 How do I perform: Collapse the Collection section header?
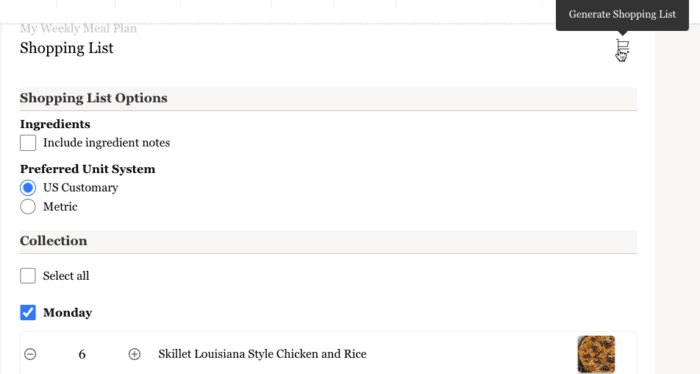point(329,241)
